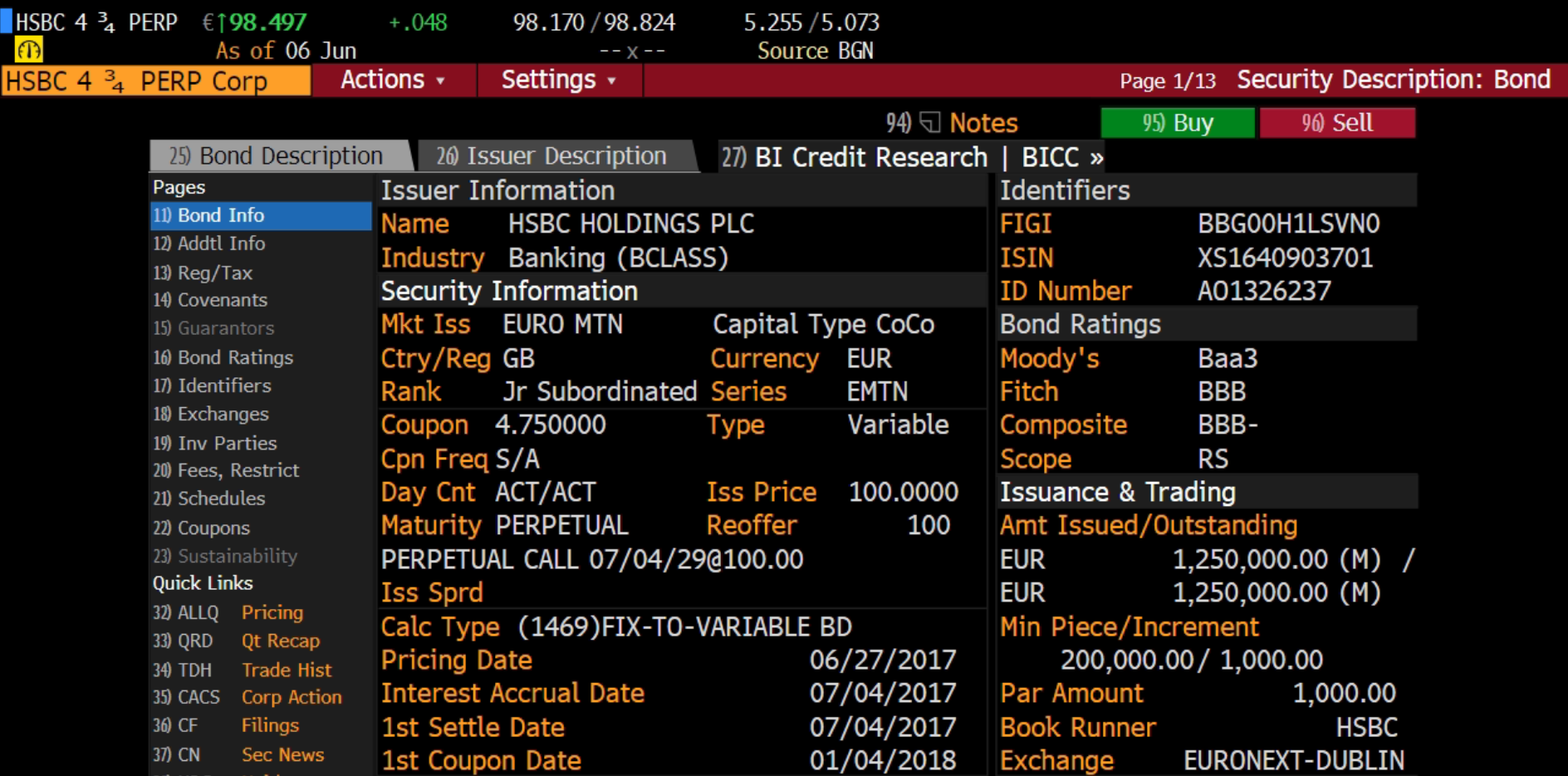Click the PERPETUAL CALL 07/04/29@100.00 line
Image resolution: width=1568 pixels, height=776 pixels.
(592, 559)
